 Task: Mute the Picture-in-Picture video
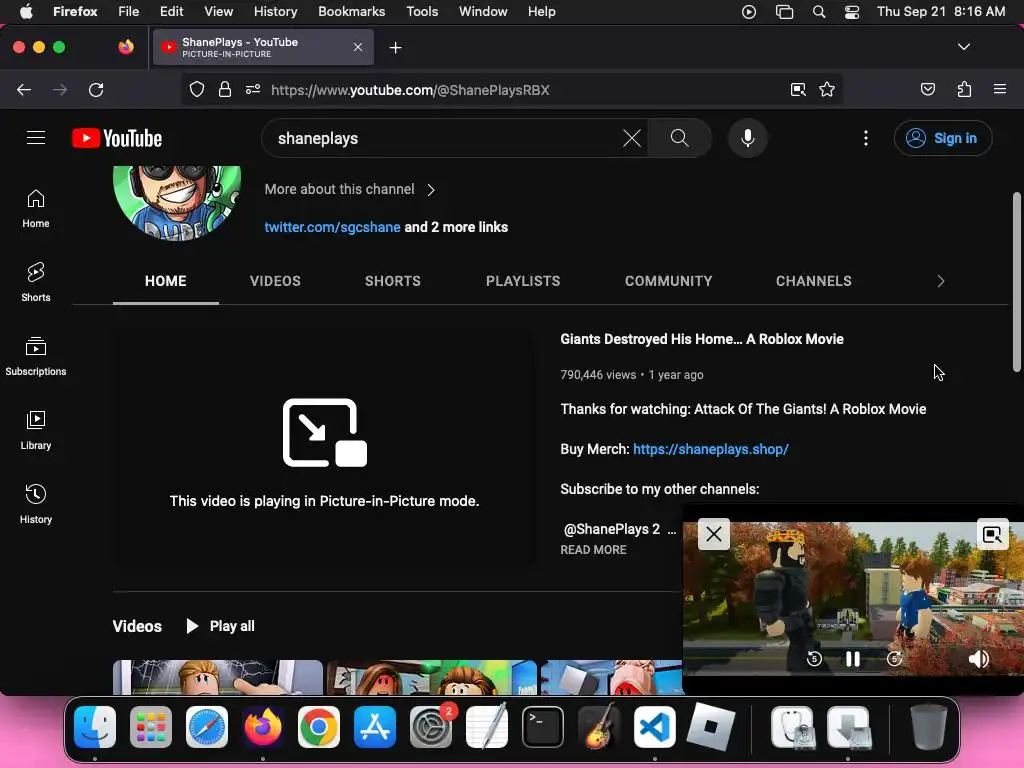pyautogui.click(x=978, y=659)
